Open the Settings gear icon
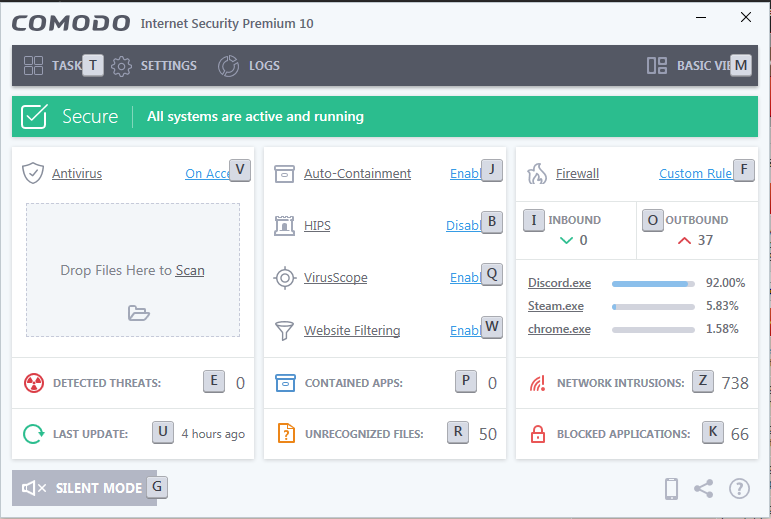Image resolution: width=771 pixels, height=519 pixels. point(121,66)
